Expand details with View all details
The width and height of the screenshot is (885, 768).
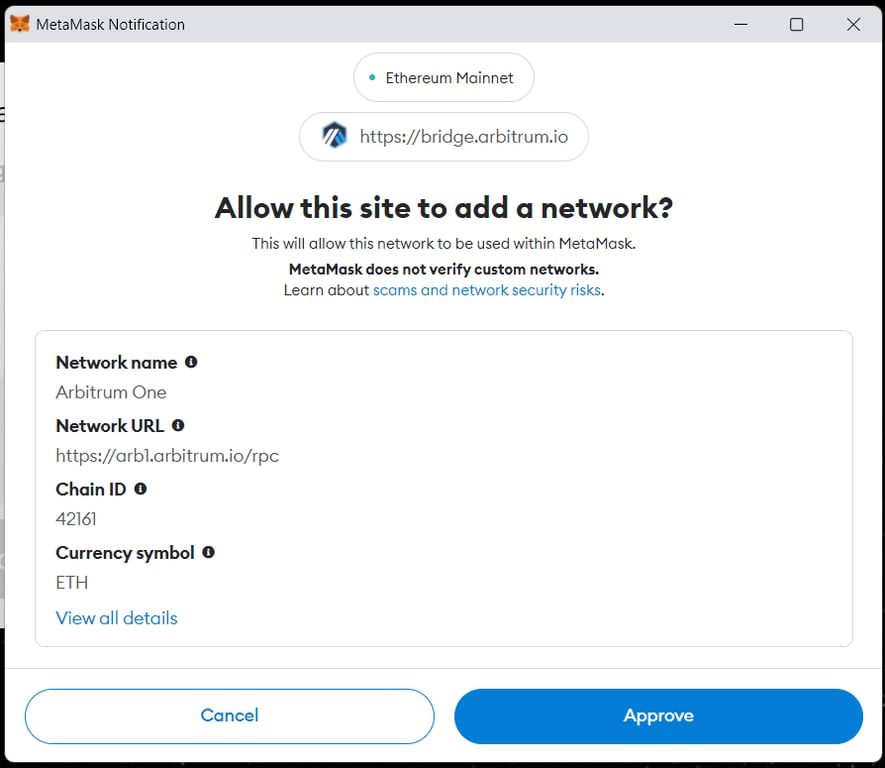(x=116, y=618)
